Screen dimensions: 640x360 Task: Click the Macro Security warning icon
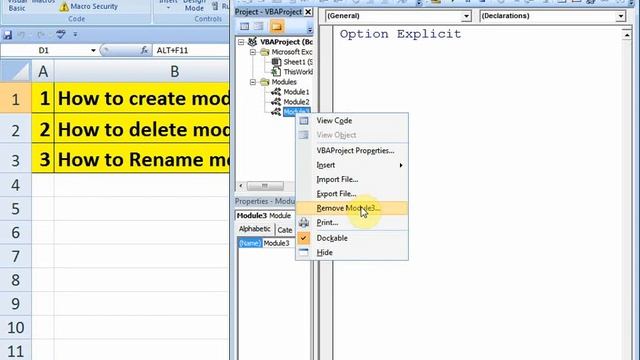coord(64,7)
